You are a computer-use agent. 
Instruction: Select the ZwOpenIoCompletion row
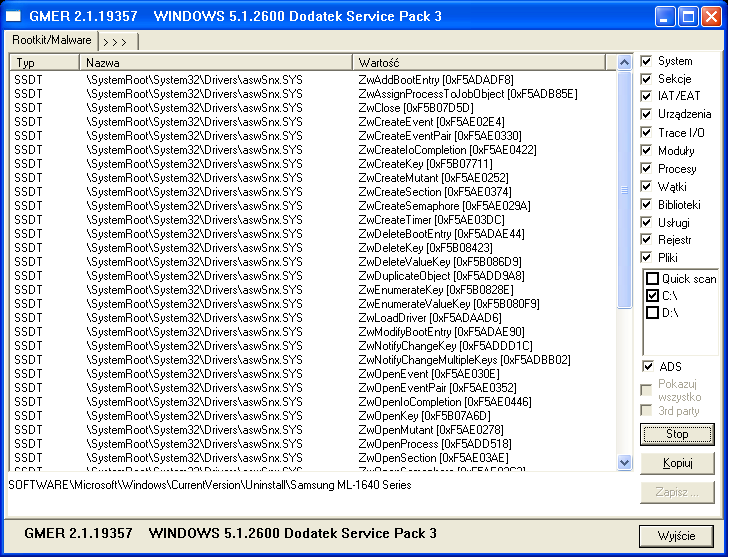tap(313, 402)
